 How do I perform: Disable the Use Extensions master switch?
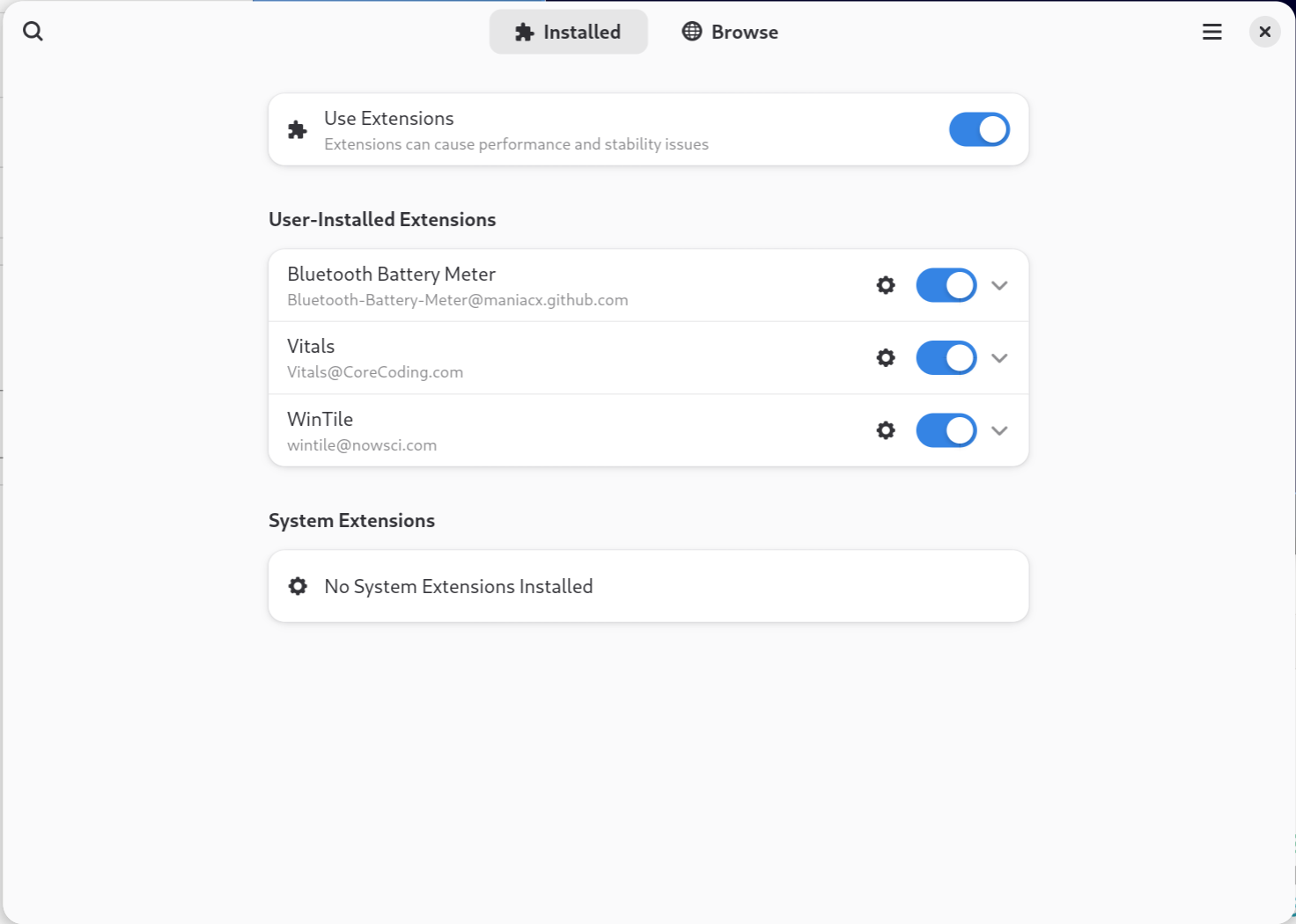[979, 129]
